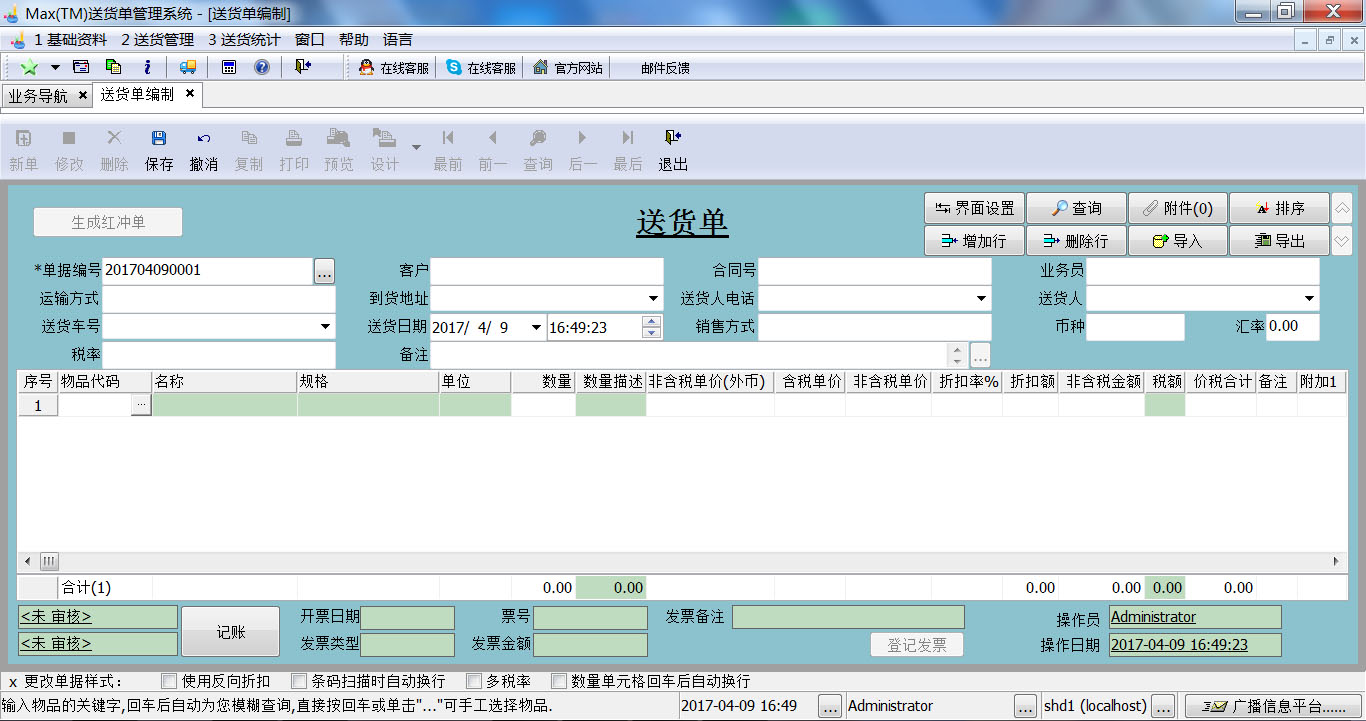Click 导出 button

1279,241
